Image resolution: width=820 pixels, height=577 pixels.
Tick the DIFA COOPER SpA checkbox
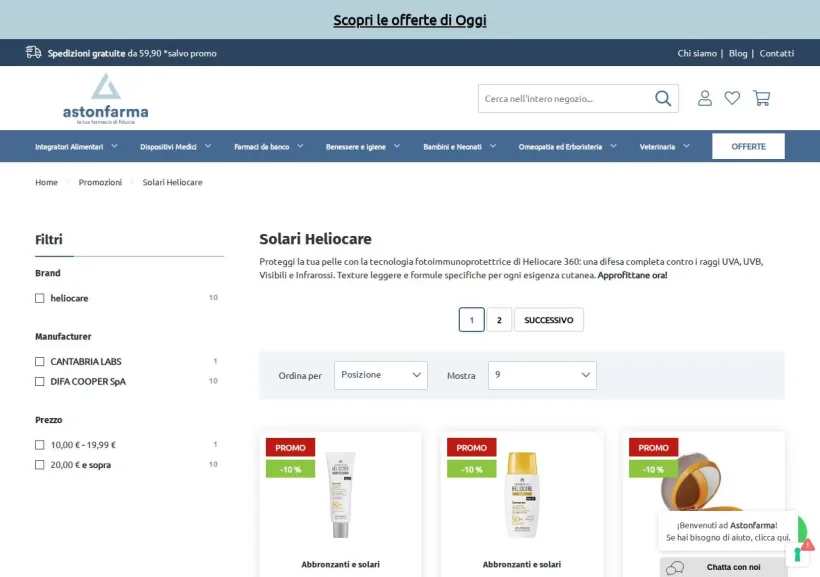(x=40, y=381)
